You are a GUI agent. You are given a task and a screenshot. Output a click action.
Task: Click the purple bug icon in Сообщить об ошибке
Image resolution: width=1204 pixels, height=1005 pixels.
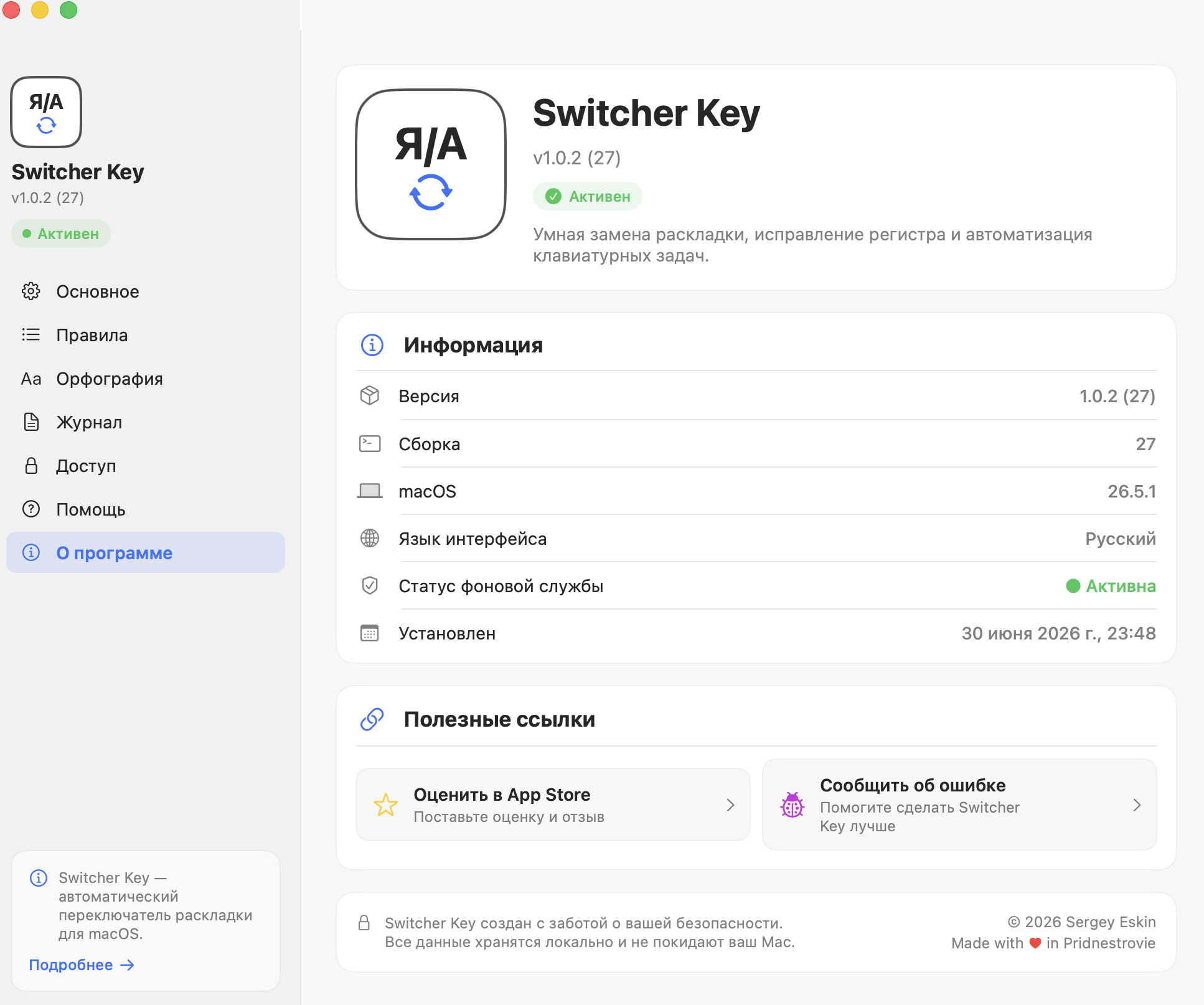(792, 804)
